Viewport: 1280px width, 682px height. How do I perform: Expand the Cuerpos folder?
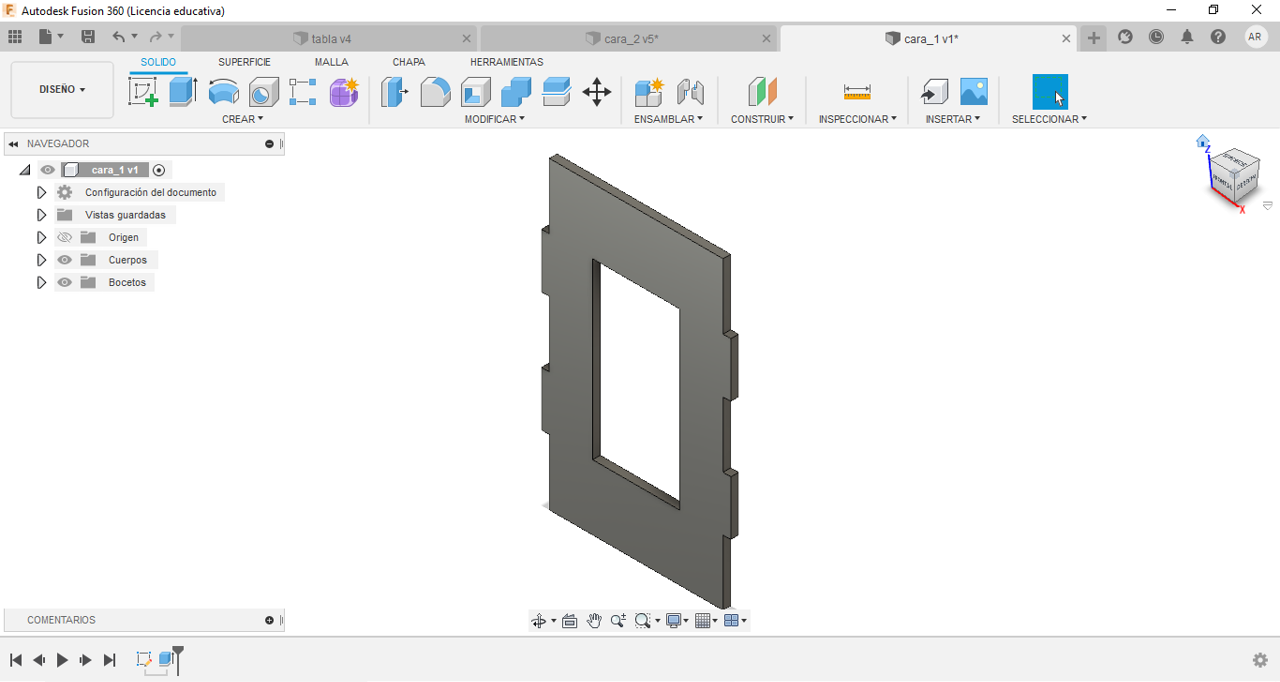coord(41,260)
